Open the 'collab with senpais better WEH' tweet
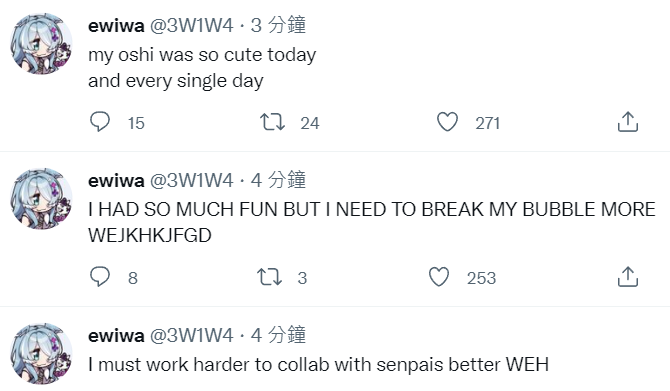670x391 pixels. point(318,365)
